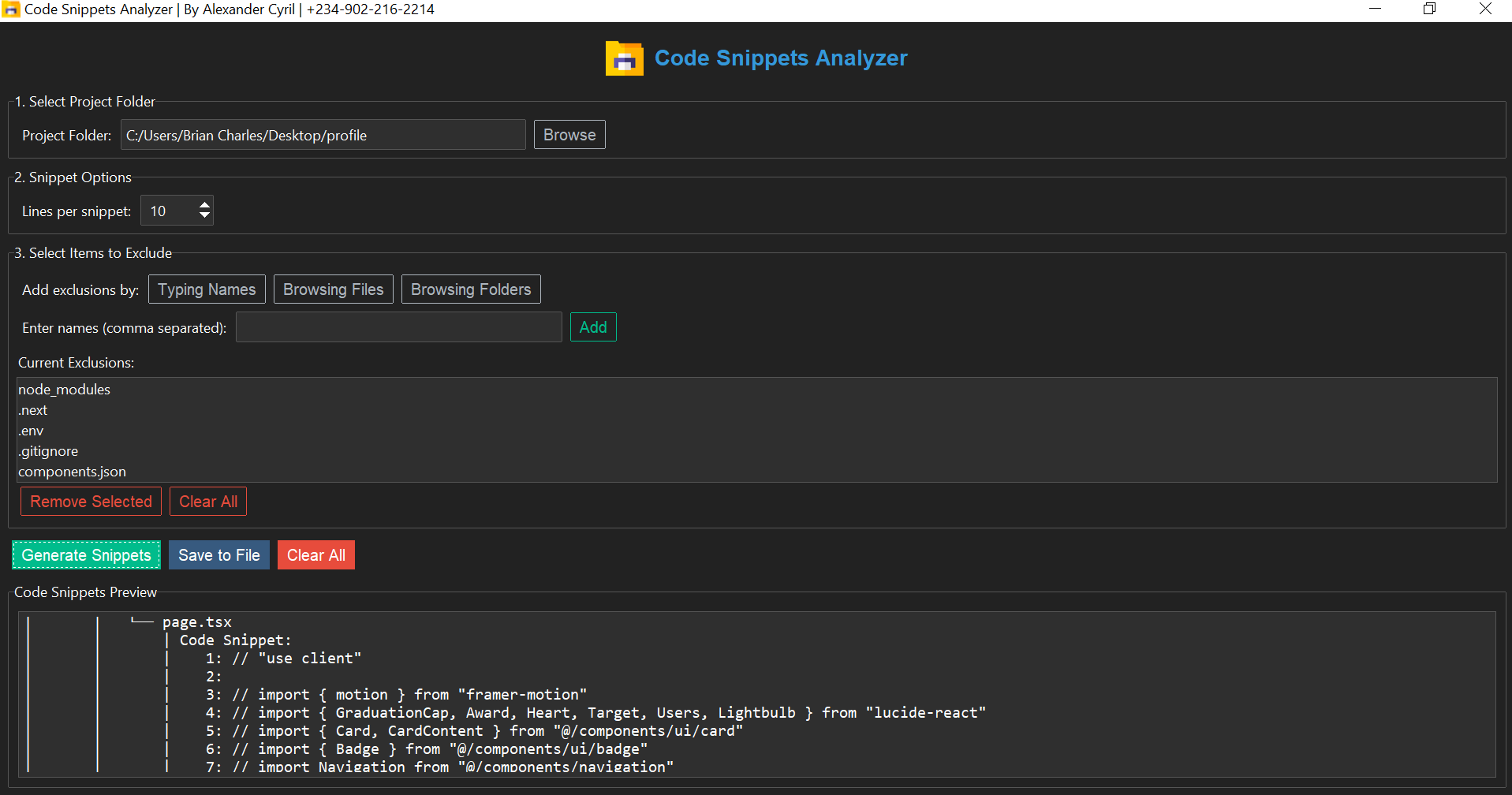
Task: Focus the Project Folder path field
Action: coord(323,135)
